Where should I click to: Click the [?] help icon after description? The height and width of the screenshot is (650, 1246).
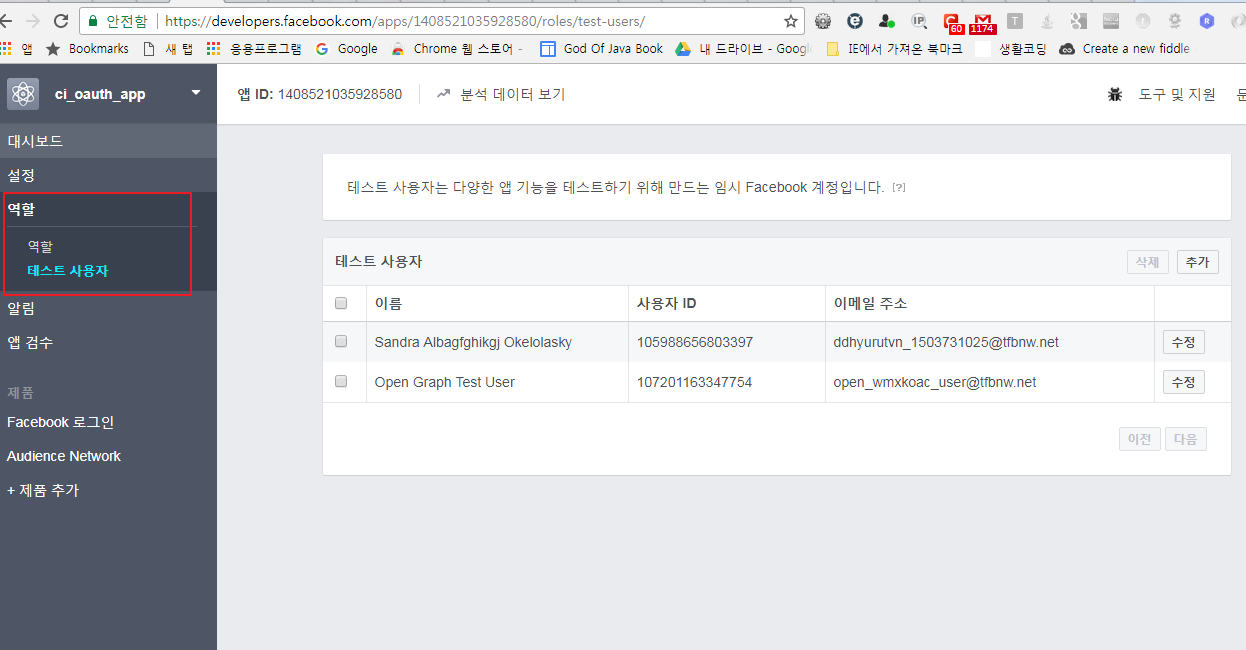click(x=899, y=187)
